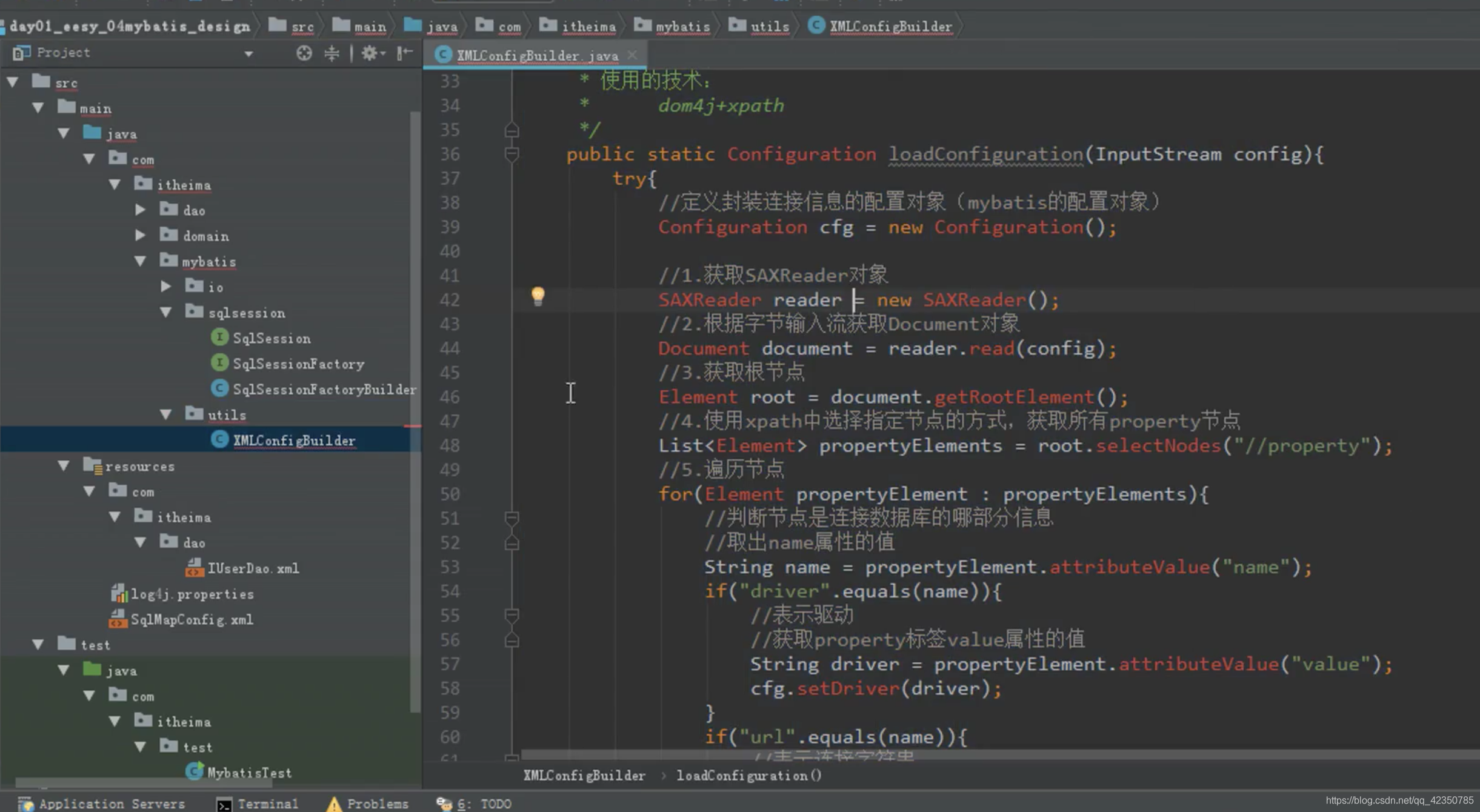Open log4j.properties file

(192, 594)
